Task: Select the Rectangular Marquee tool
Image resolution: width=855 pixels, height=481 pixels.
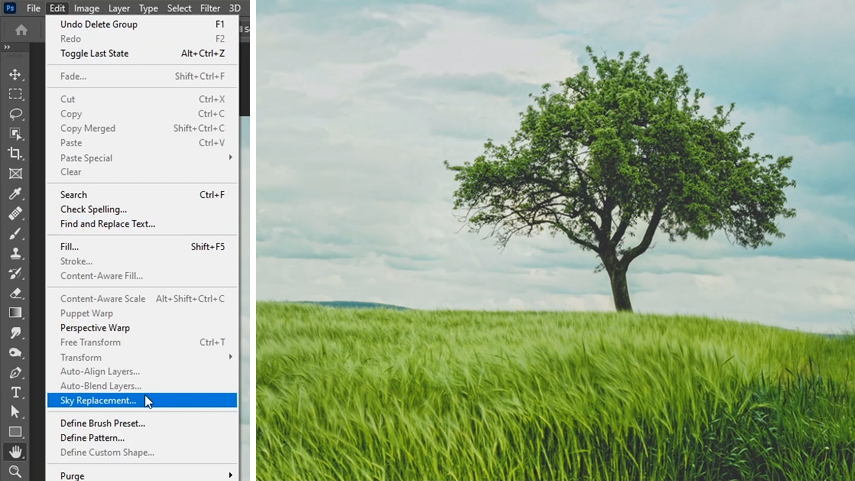Action: tap(15, 94)
